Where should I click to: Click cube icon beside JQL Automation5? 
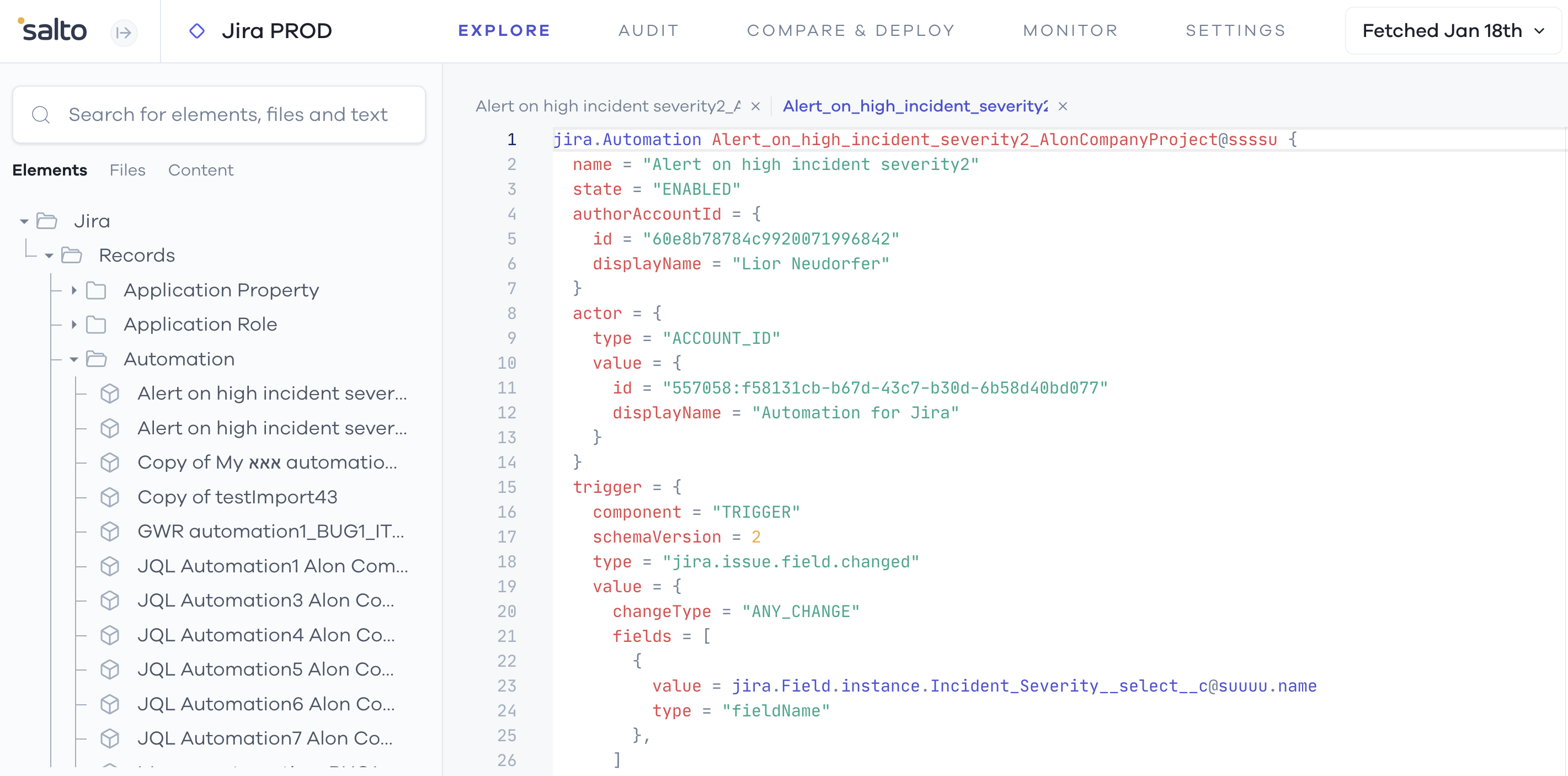[110, 669]
